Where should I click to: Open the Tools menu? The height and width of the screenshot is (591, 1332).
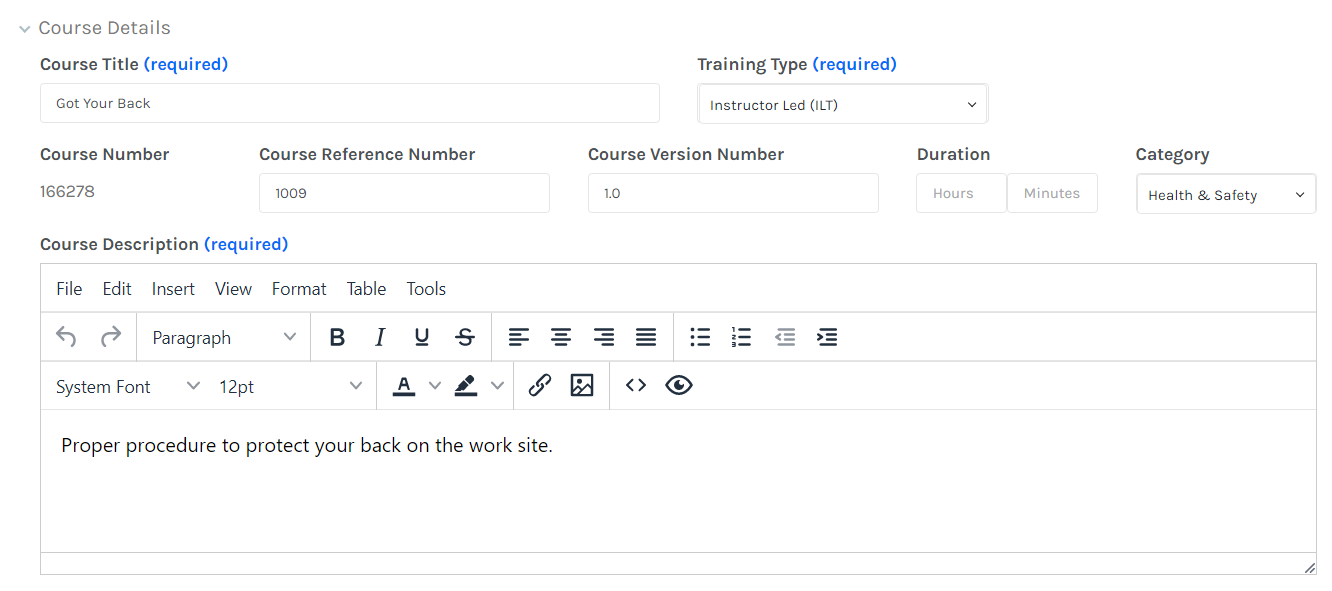pyautogui.click(x=426, y=288)
